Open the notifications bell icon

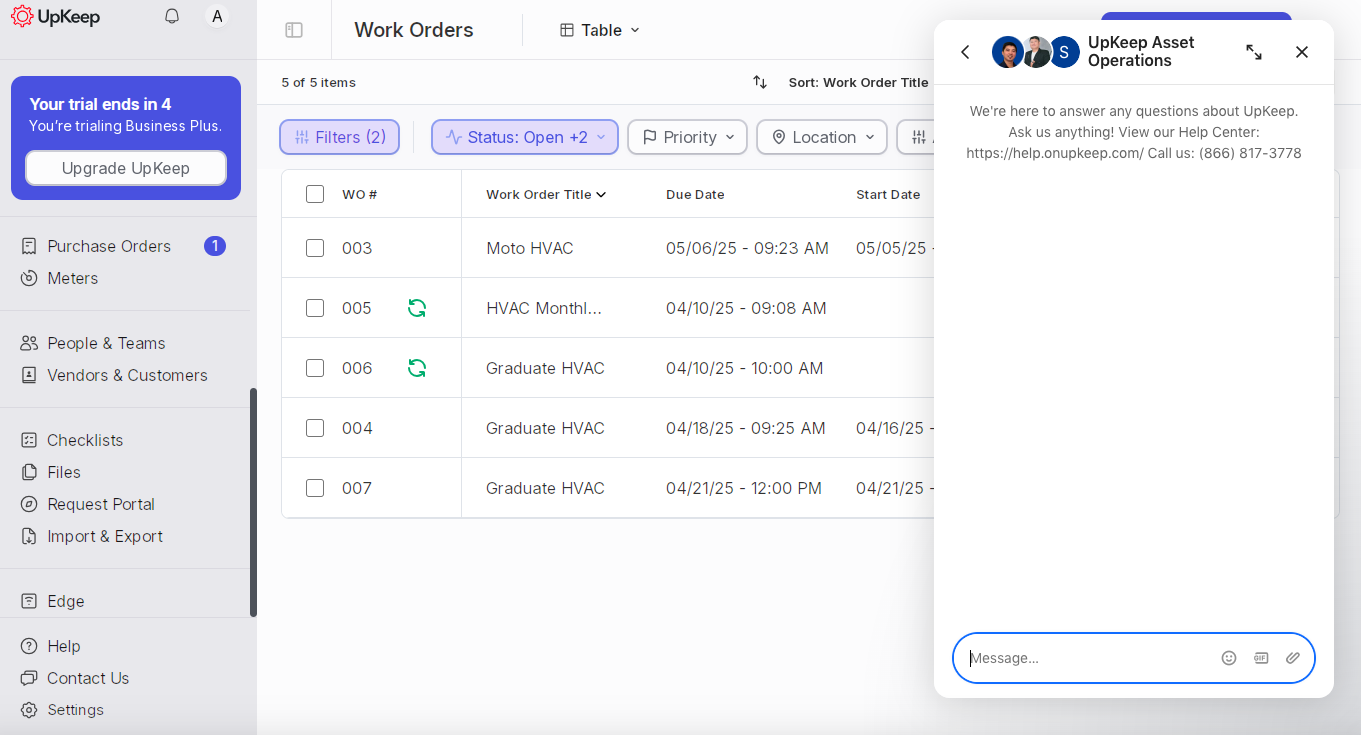pos(171,16)
